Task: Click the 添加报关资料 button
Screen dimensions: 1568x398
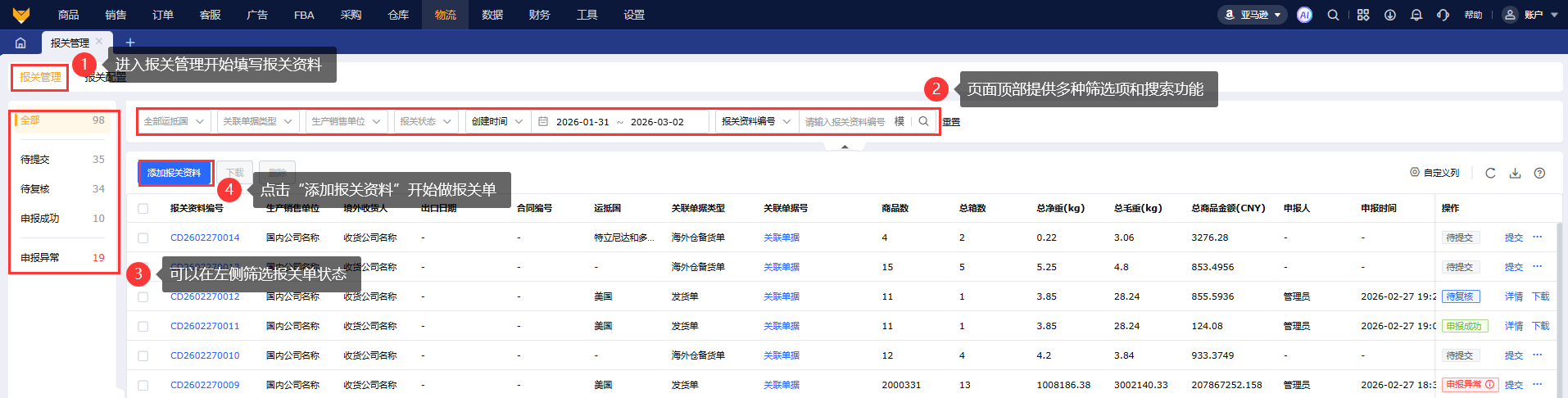Action: tap(174, 173)
